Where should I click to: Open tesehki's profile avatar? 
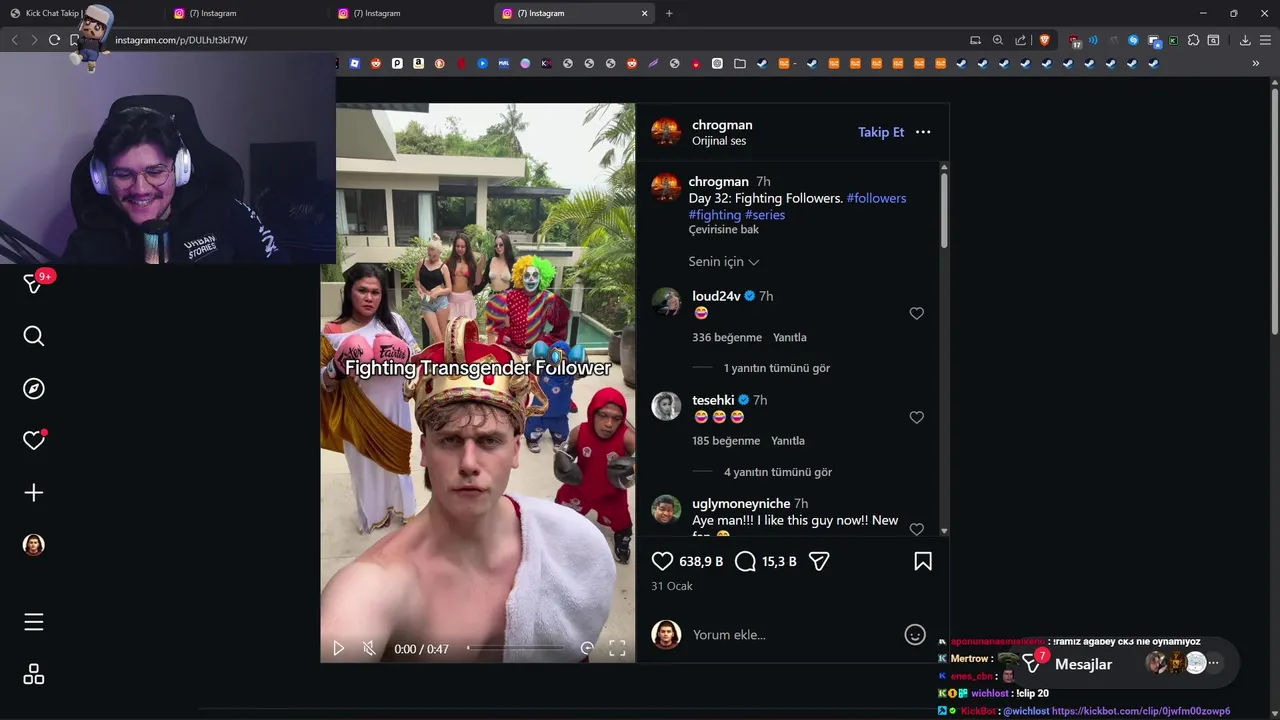click(x=666, y=406)
